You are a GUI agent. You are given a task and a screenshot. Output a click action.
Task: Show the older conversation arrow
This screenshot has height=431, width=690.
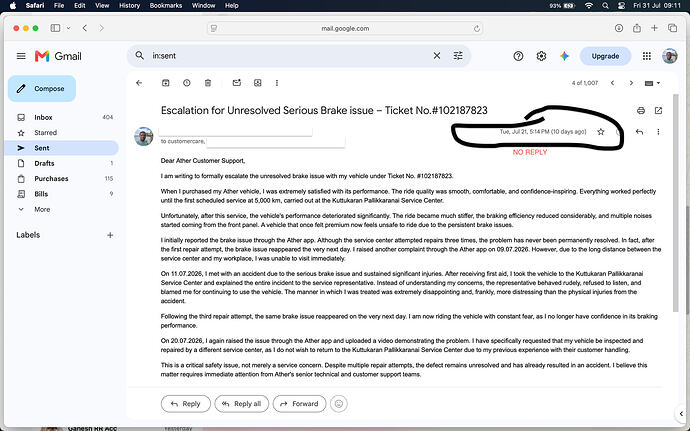[631, 83]
